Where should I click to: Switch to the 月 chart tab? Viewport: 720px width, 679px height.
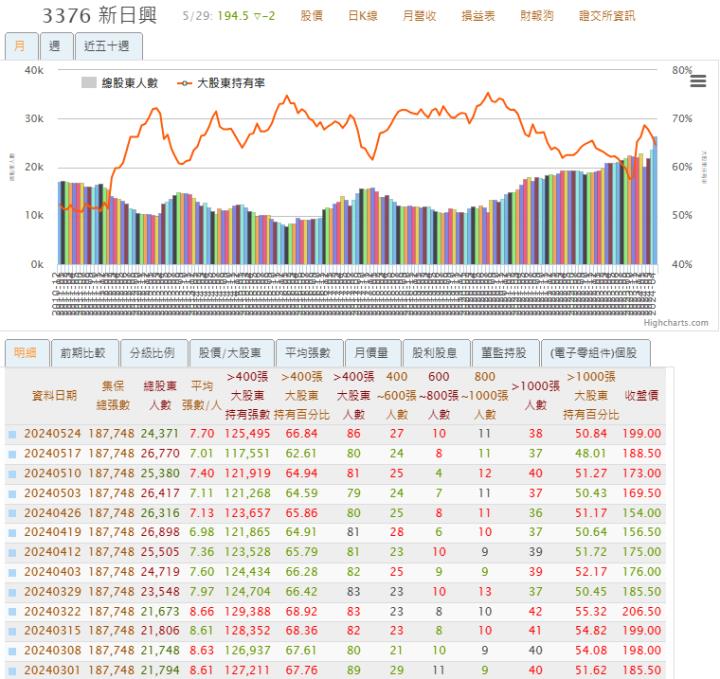21,46
